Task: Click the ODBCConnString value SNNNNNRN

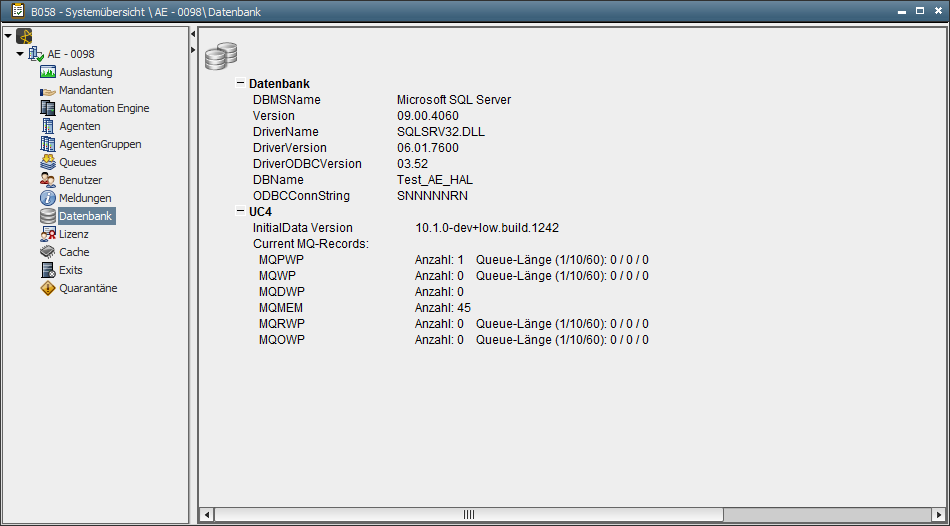Action: click(x=432, y=196)
